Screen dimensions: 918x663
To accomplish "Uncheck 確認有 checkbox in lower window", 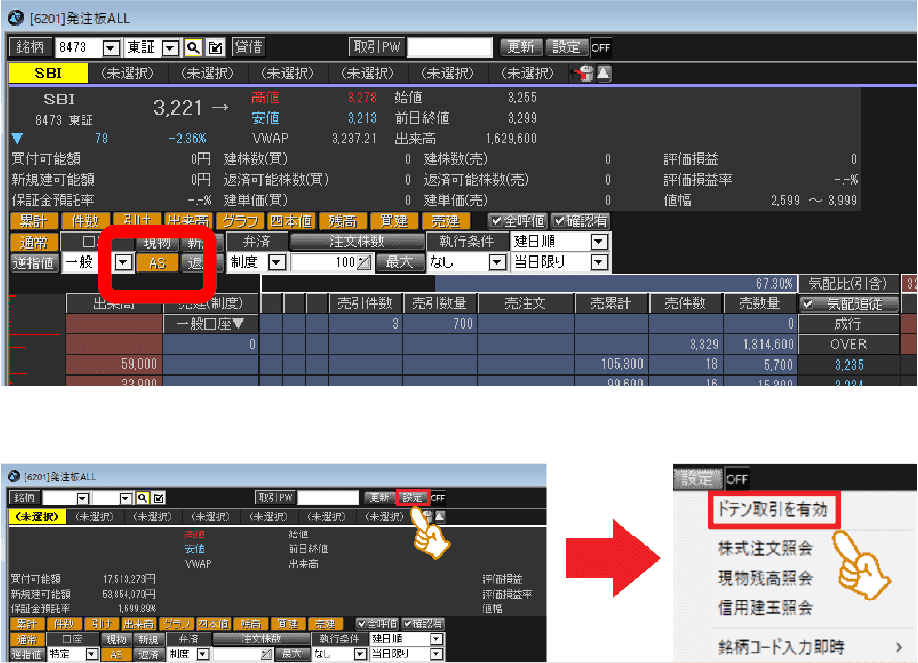I will [x=407, y=624].
